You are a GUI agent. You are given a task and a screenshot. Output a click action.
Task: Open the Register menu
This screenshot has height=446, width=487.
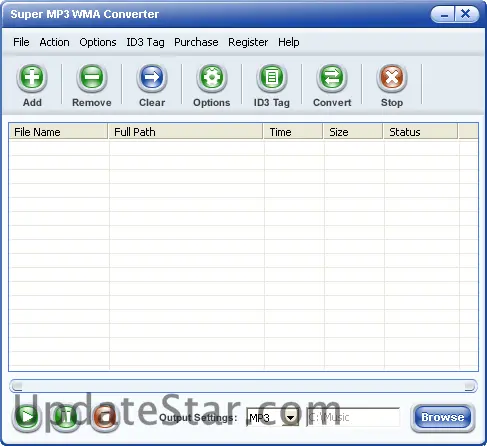[248, 42]
